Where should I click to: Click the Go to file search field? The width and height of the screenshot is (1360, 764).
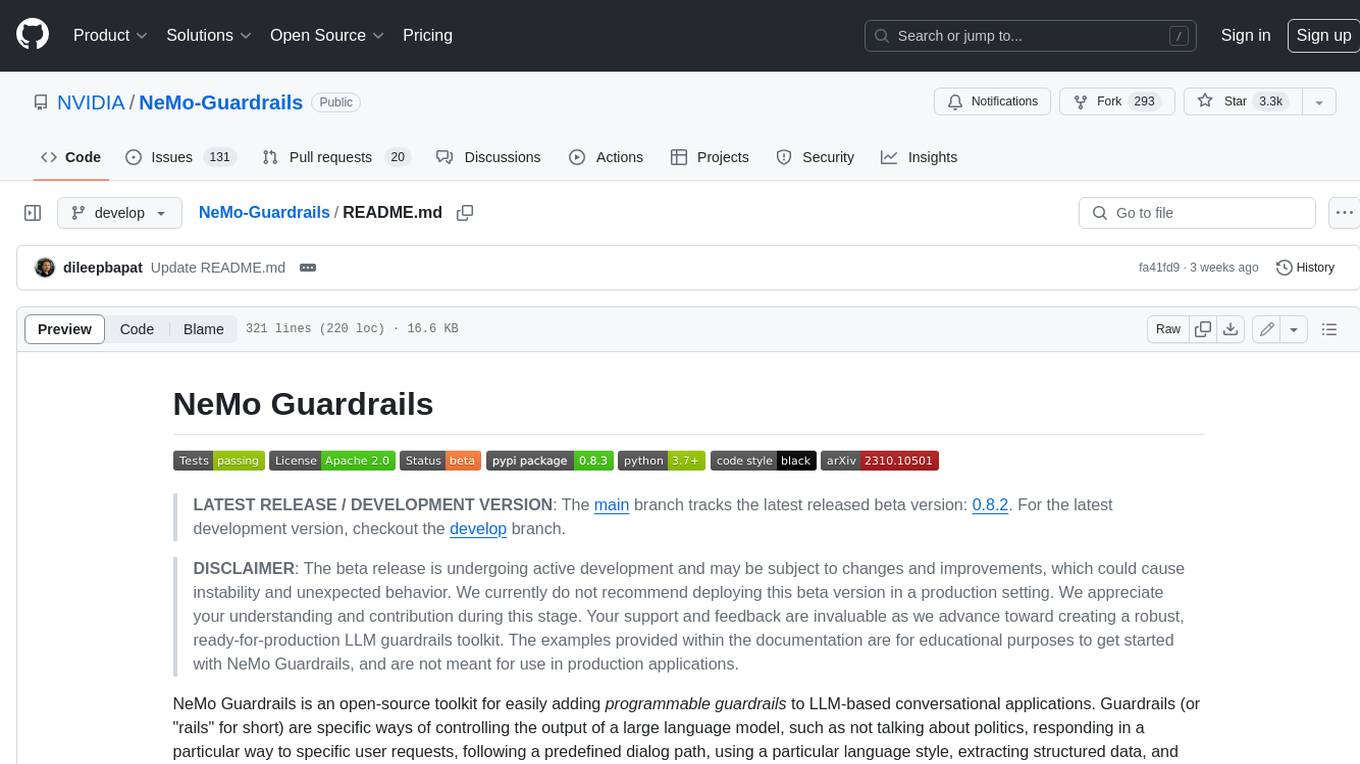point(1197,213)
